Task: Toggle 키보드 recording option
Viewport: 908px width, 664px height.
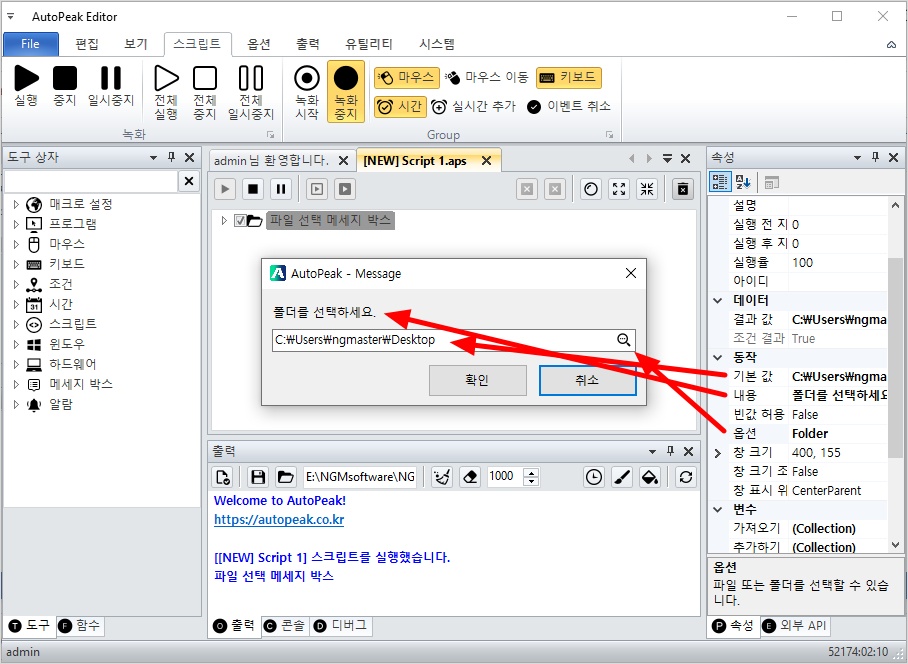Action: coord(569,77)
